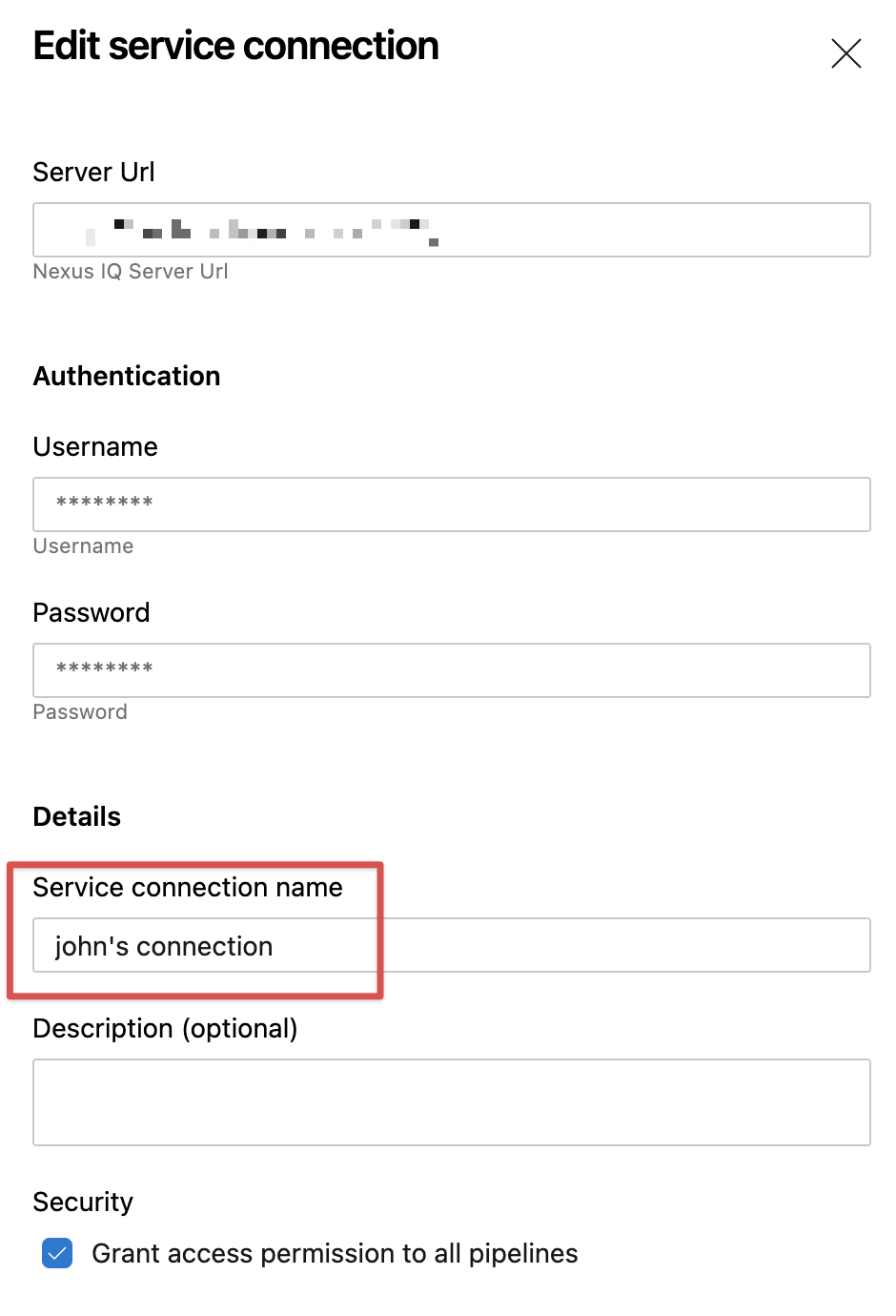The width and height of the screenshot is (896, 1316).
Task: Focus the Description (optional) text area
Action: coord(451,1101)
